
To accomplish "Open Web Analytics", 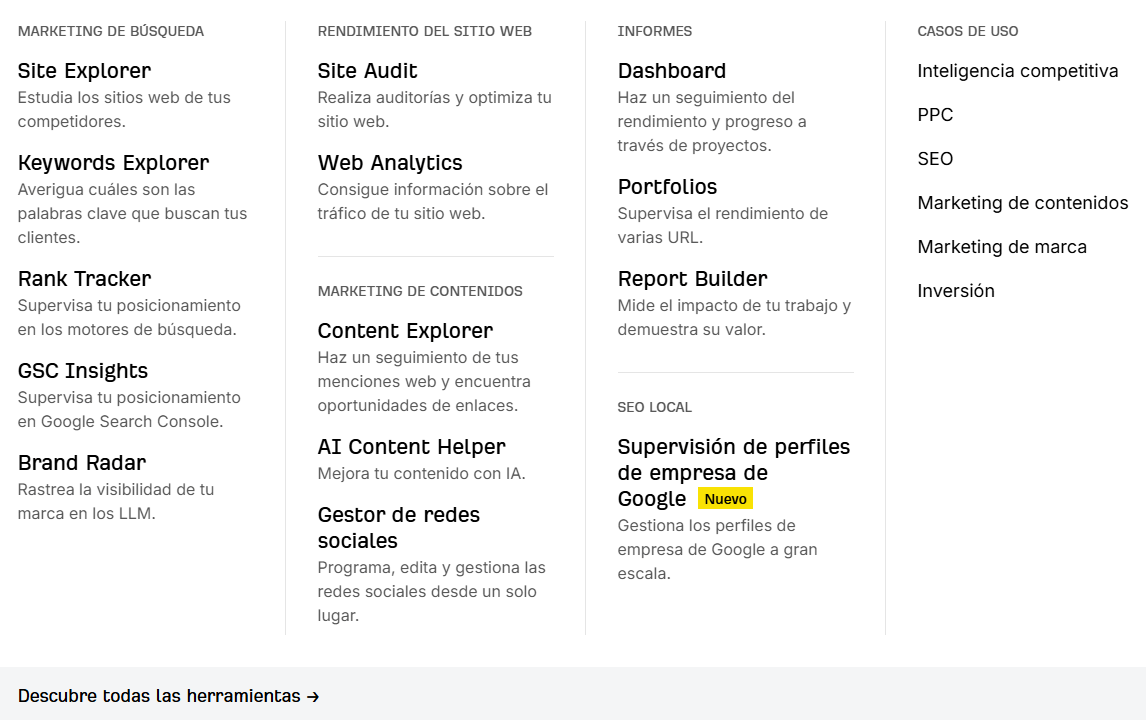I will [389, 163].
